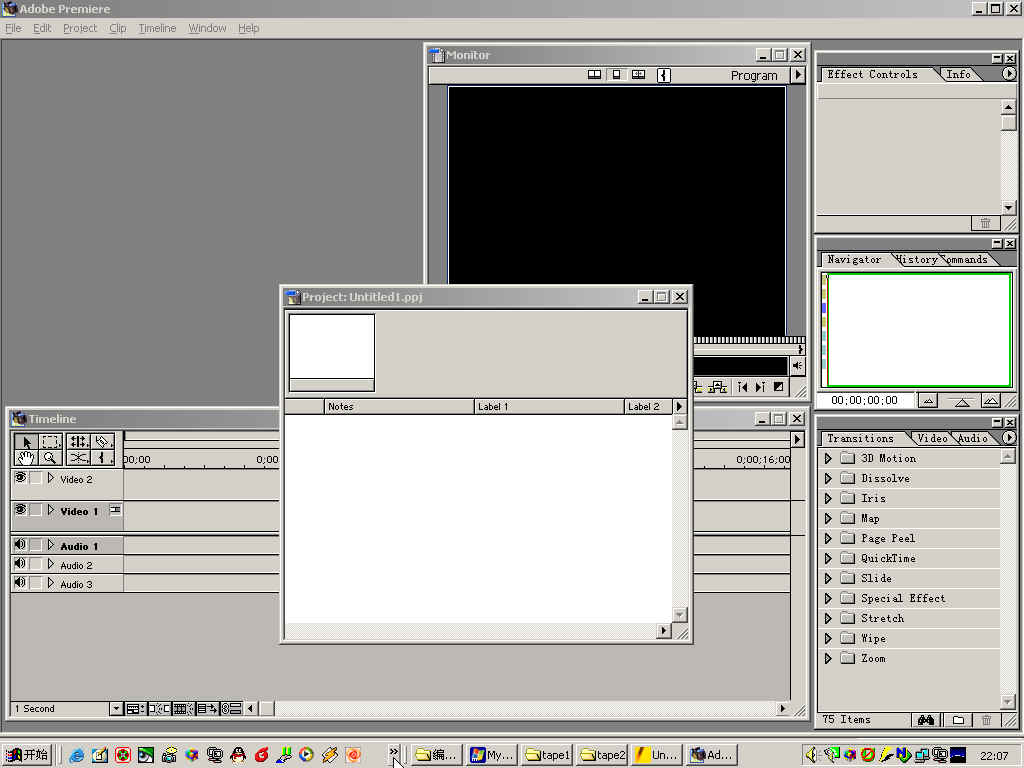Select the Hand tool in Timeline

26,458
